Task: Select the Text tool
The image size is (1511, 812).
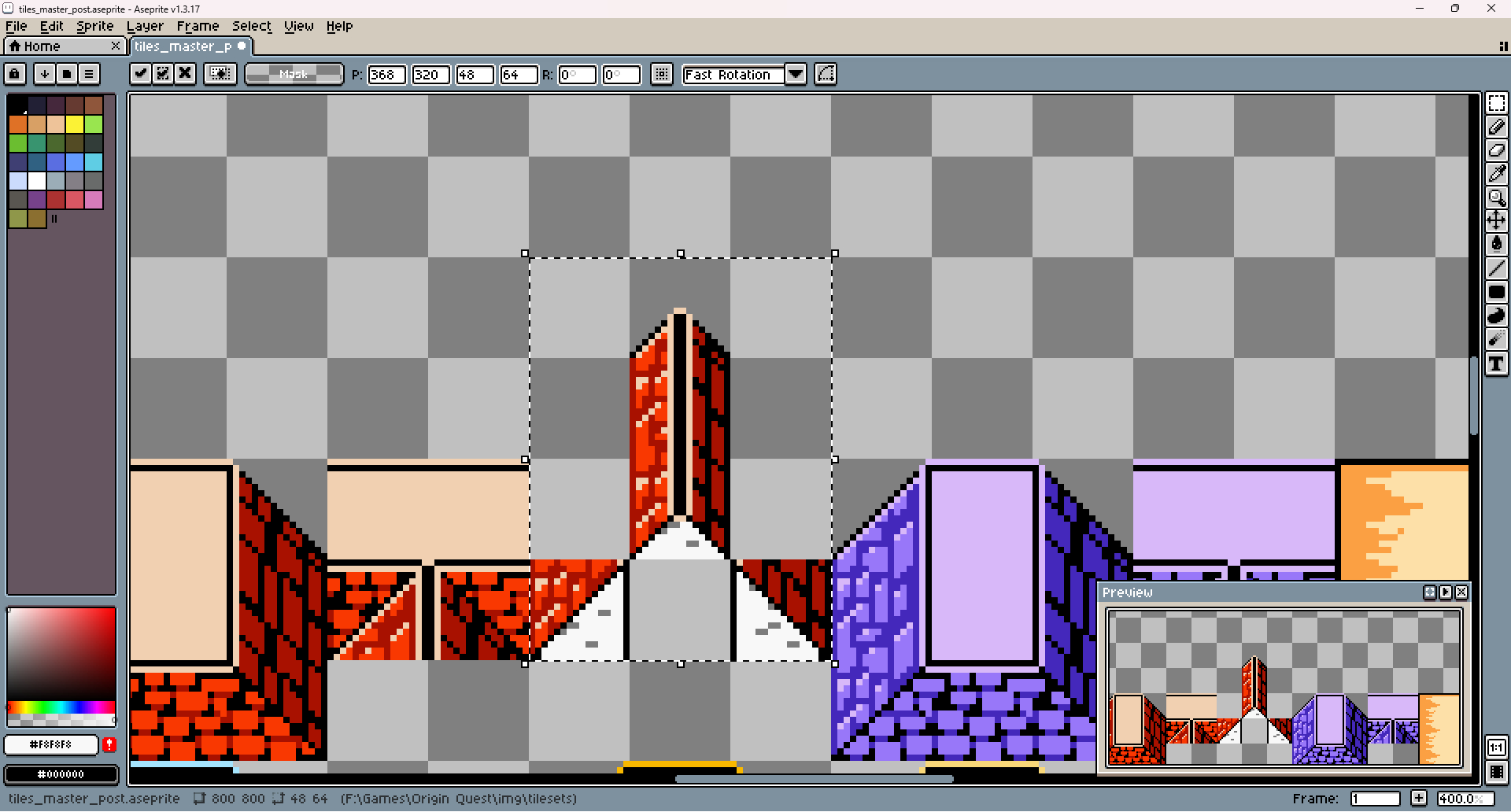Action: pos(1496,364)
